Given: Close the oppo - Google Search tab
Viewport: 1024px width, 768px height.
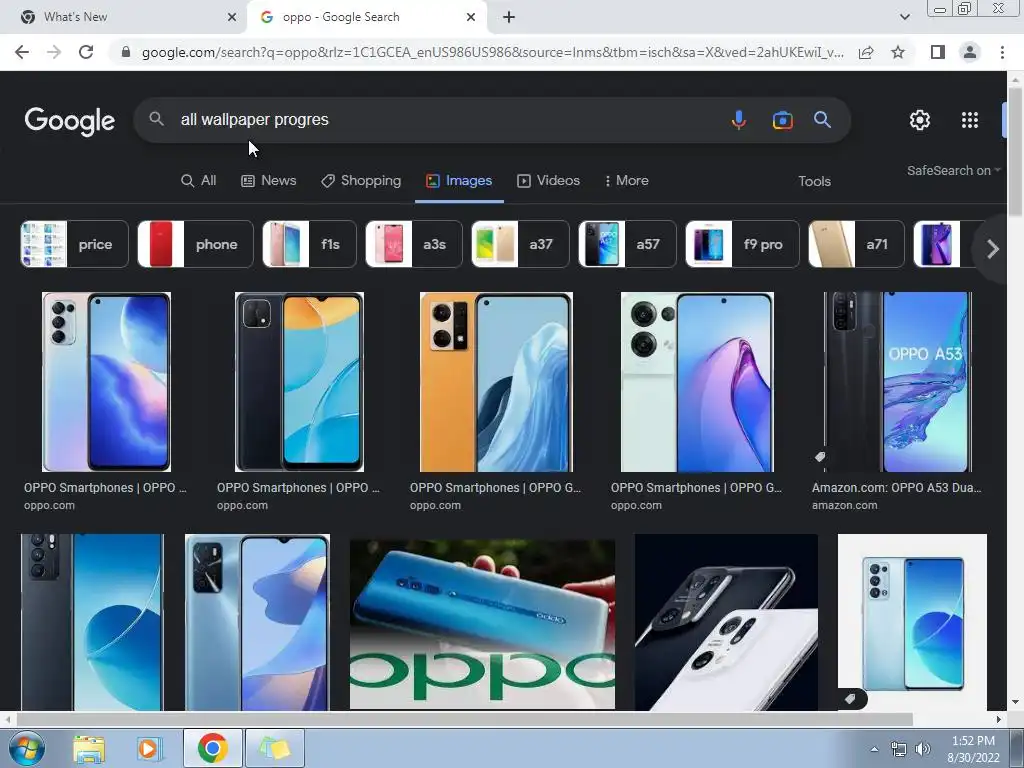Looking at the screenshot, I should click(471, 17).
